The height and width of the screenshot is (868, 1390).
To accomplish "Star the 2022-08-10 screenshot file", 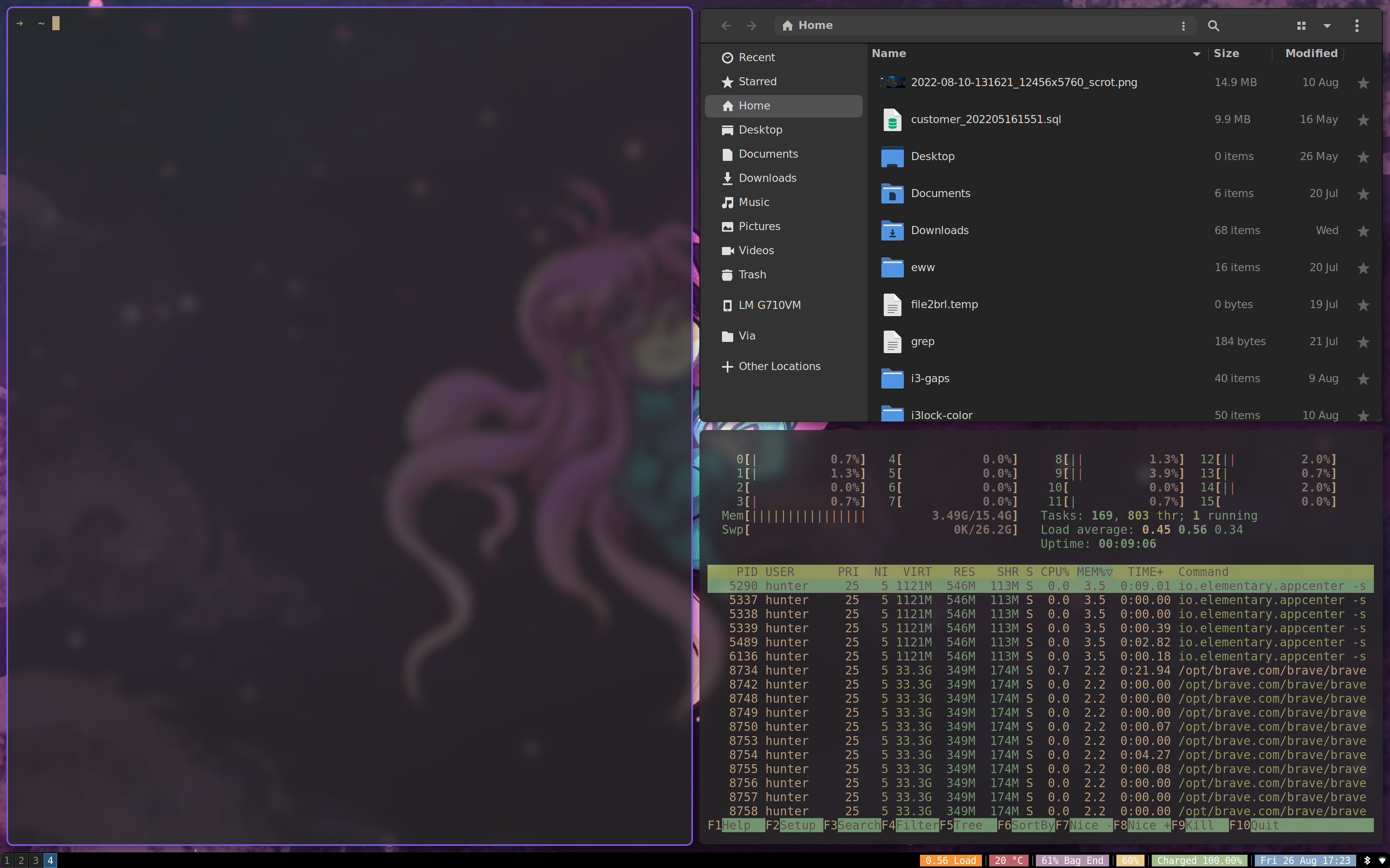I will 1363,83.
